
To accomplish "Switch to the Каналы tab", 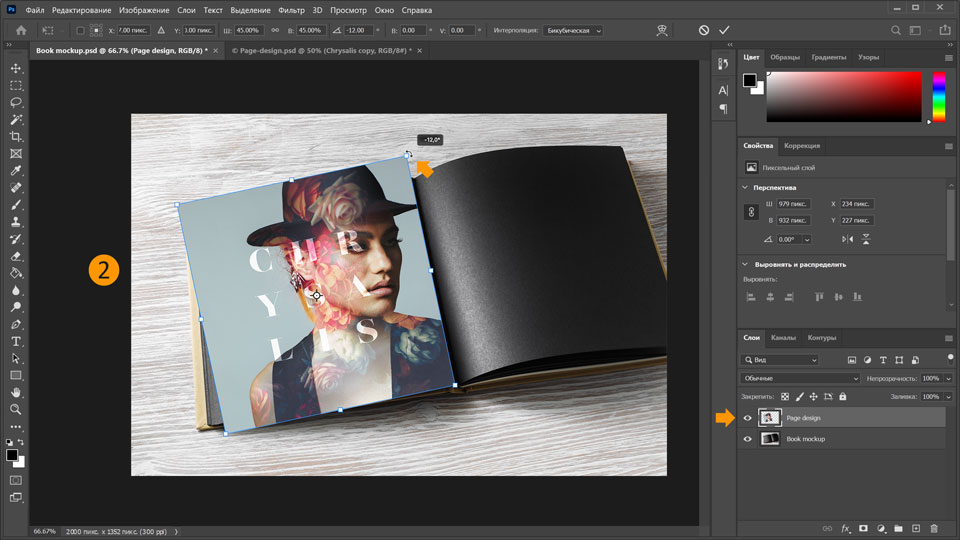I will 783,338.
